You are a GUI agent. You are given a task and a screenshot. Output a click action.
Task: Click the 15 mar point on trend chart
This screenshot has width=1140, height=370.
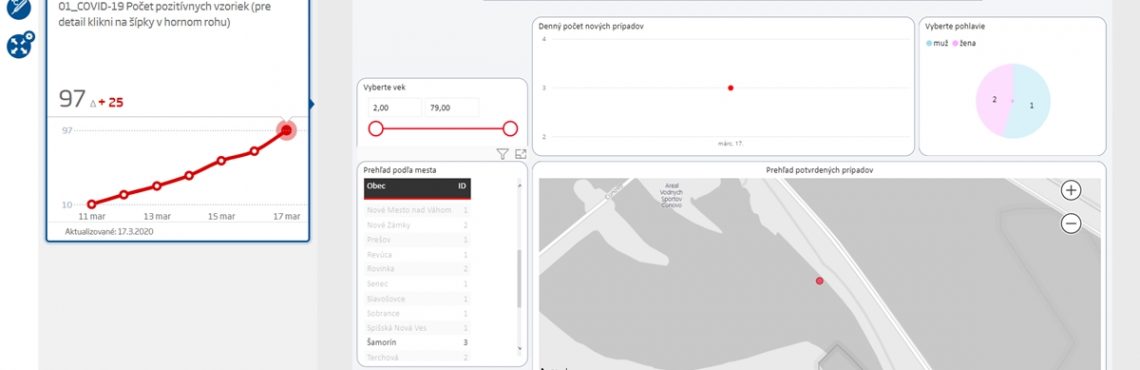[x=221, y=160]
